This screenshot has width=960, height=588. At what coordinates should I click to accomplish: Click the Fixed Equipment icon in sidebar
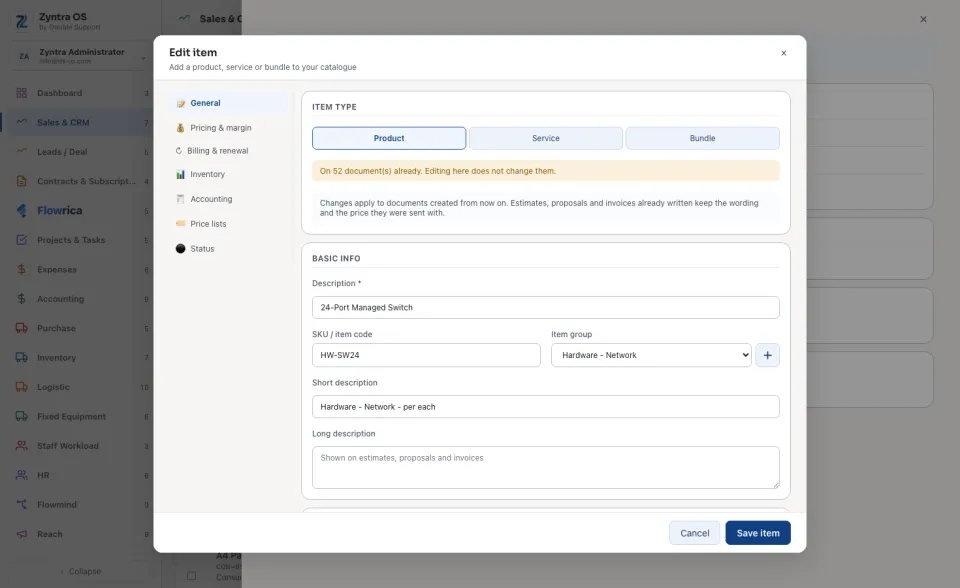[21, 416]
